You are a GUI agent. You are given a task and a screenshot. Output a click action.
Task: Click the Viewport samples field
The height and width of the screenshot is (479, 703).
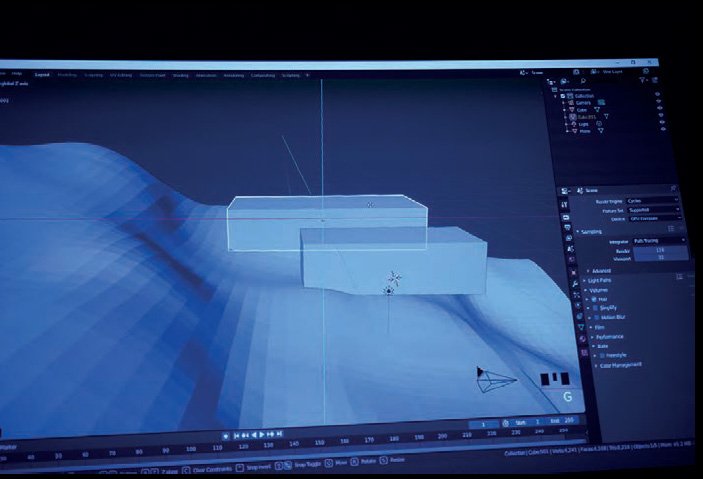(661, 257)
